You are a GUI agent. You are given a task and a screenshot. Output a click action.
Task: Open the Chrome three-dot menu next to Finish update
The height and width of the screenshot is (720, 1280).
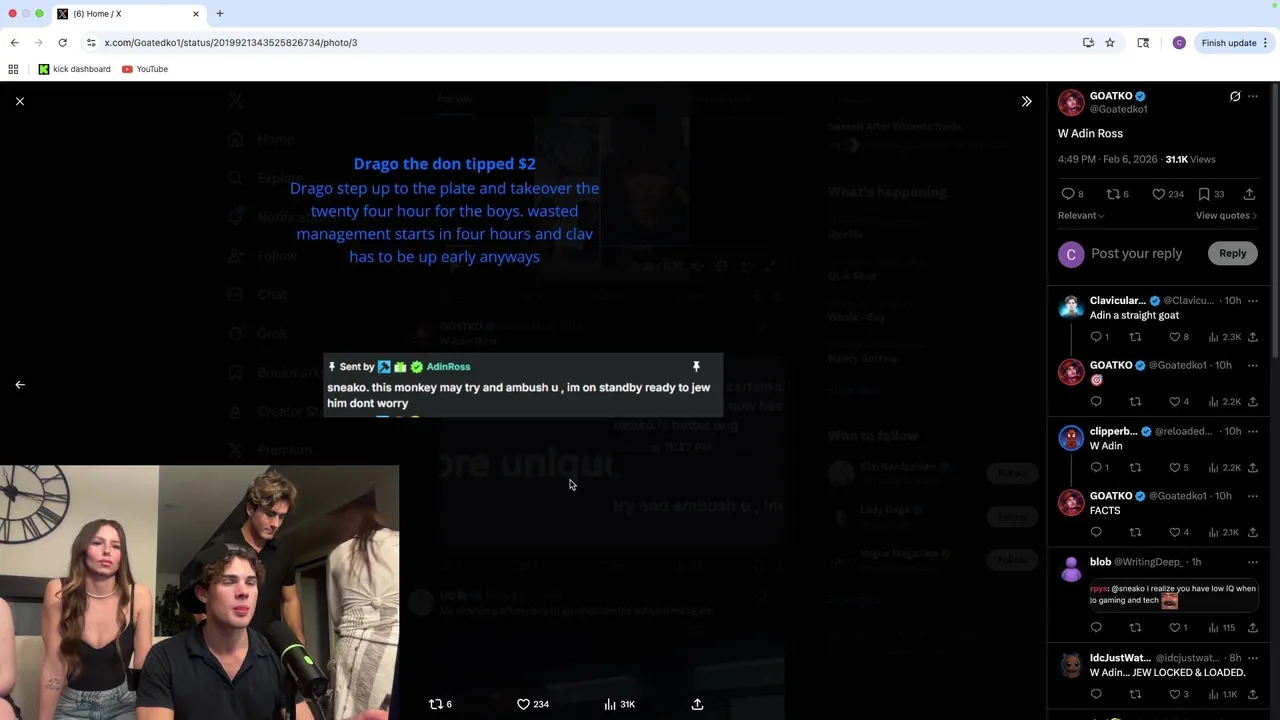pos(1265,43)
